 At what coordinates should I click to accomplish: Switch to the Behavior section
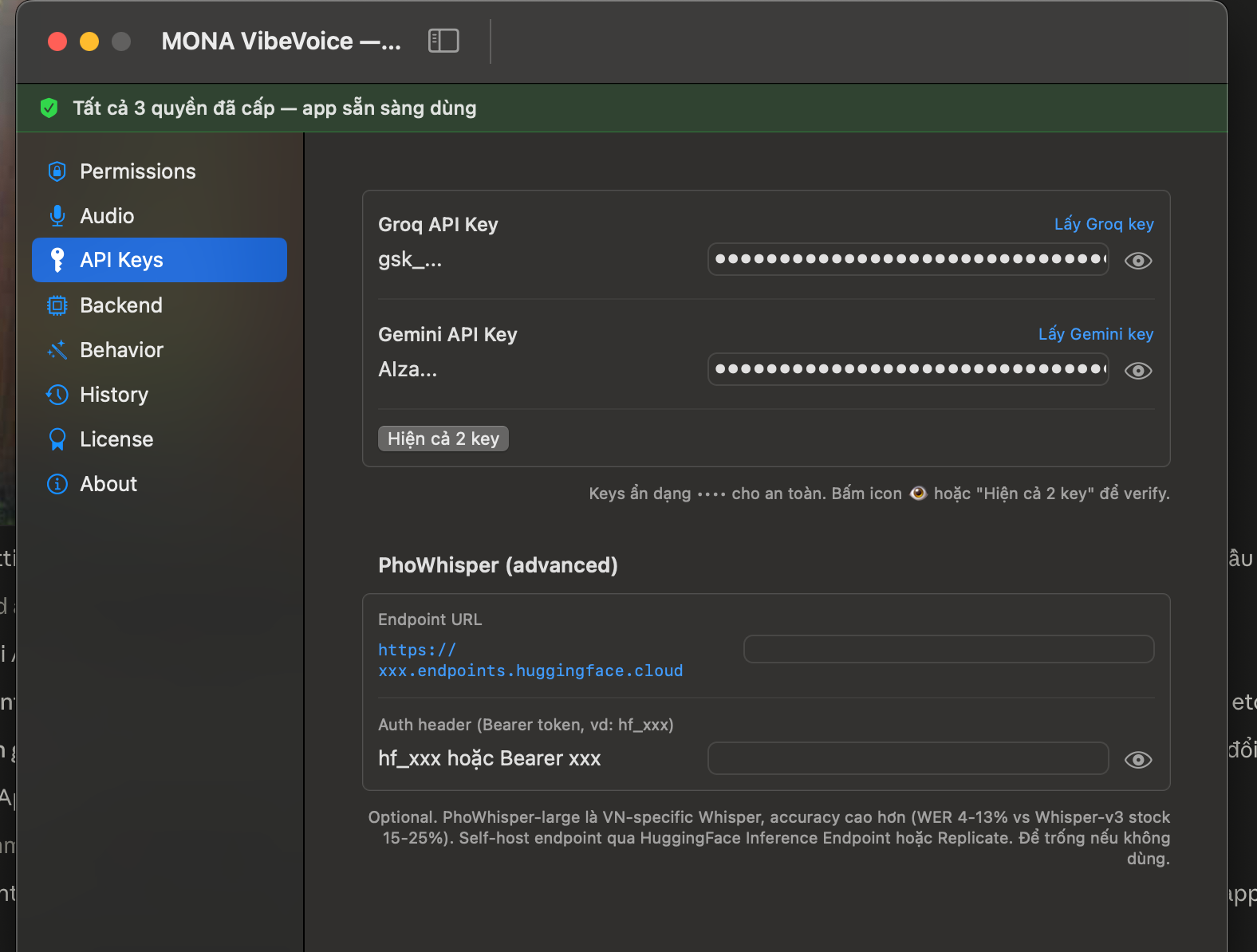coord(160,350)
